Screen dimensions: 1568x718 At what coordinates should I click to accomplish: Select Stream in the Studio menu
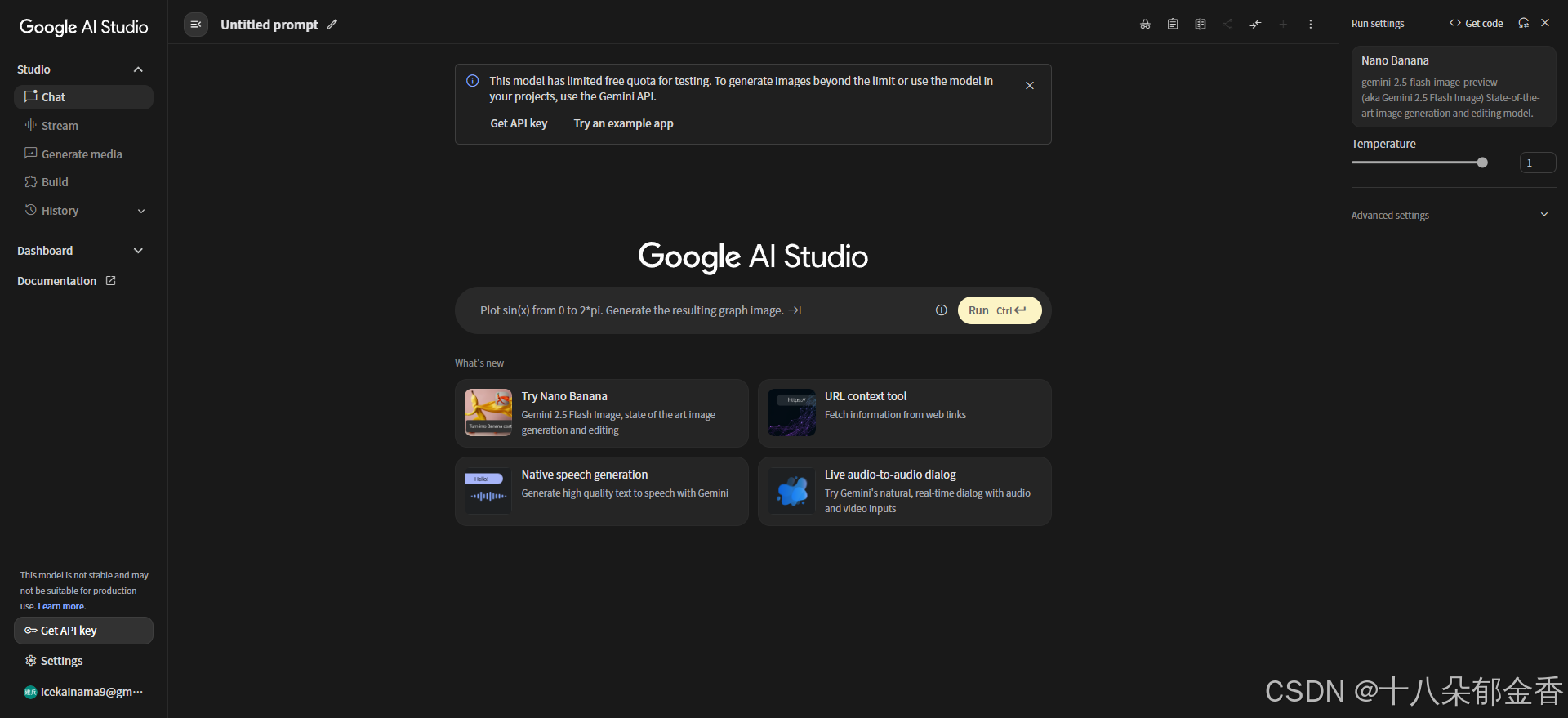(83, 126)
